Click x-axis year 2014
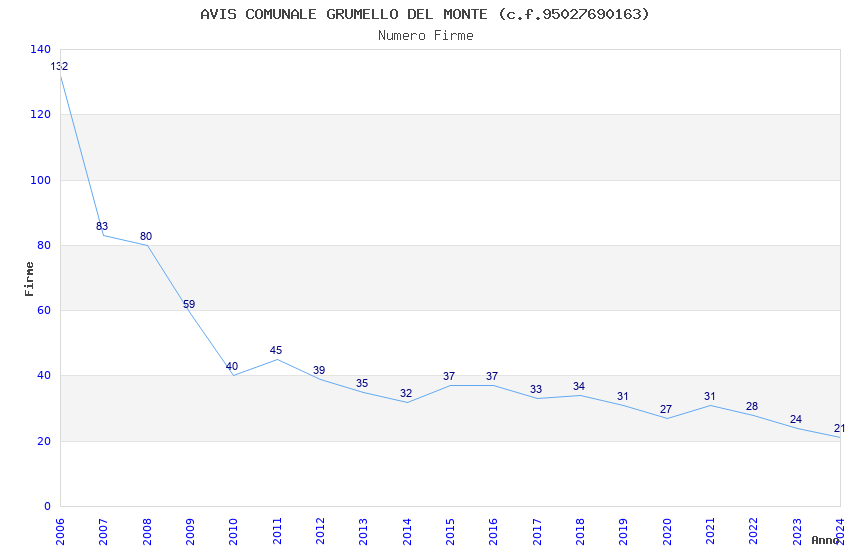Screen dimensions: 850x550 tap(407, 531)
